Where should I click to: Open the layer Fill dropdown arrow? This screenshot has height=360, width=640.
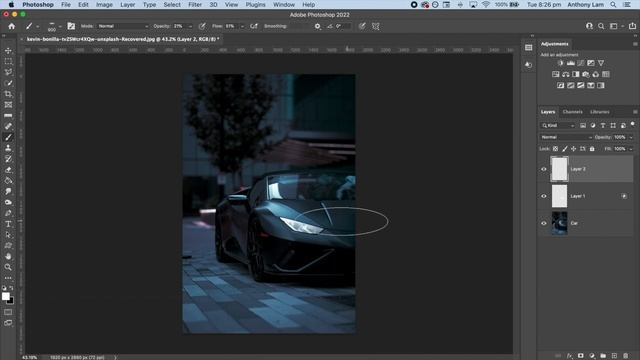point(631,149)
